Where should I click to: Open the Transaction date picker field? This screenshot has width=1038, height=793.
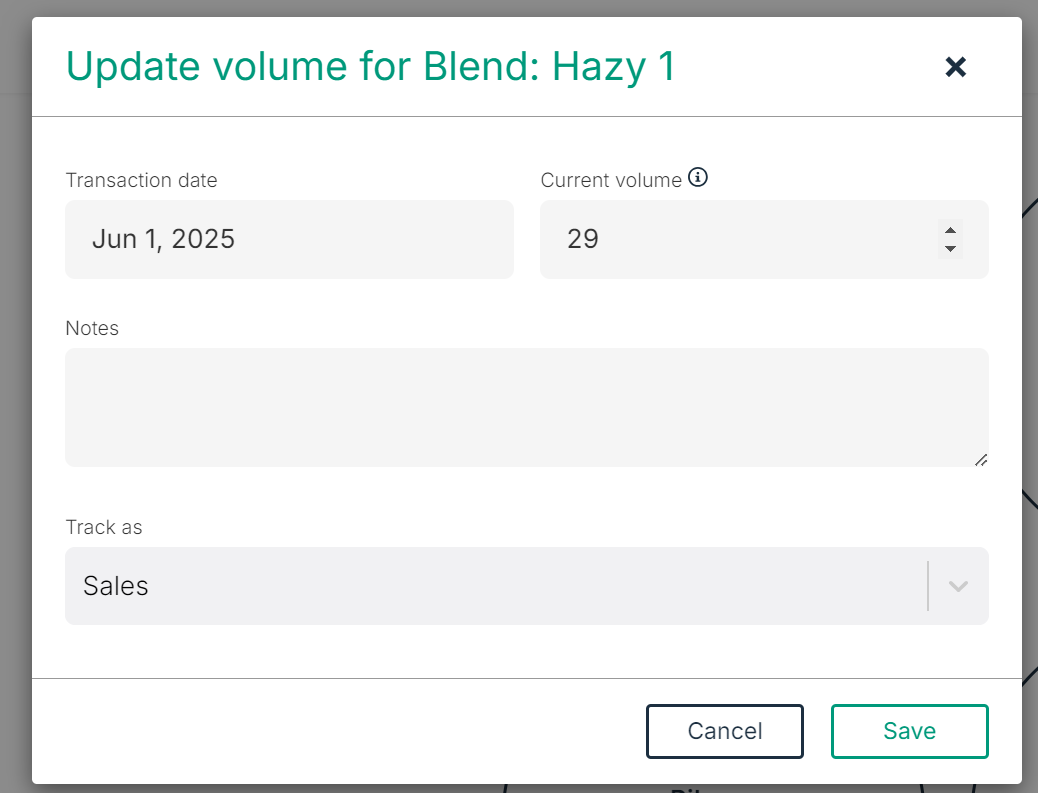(x=289, y=239)
